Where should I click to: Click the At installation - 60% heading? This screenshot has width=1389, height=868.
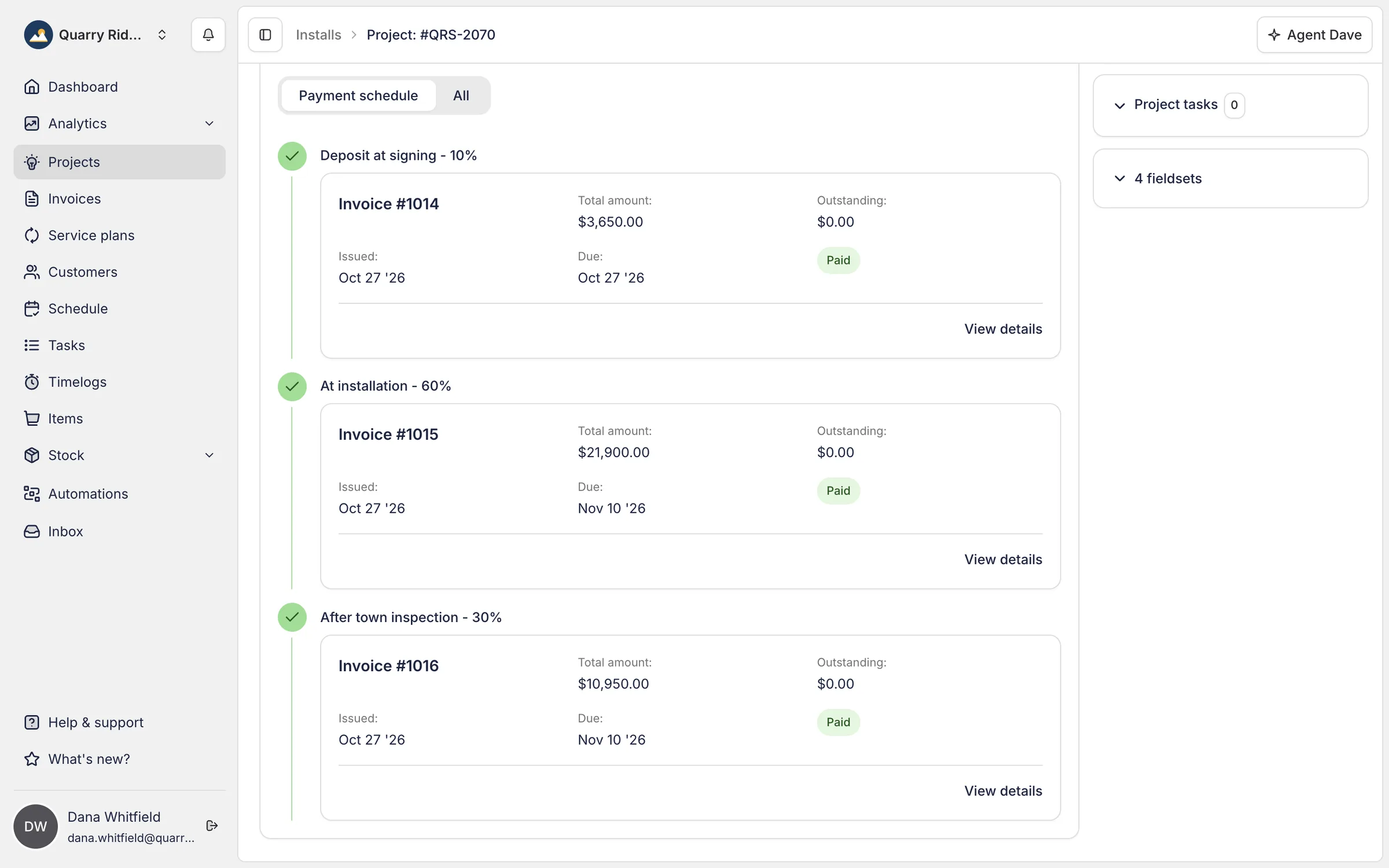[x=385, y=386]
